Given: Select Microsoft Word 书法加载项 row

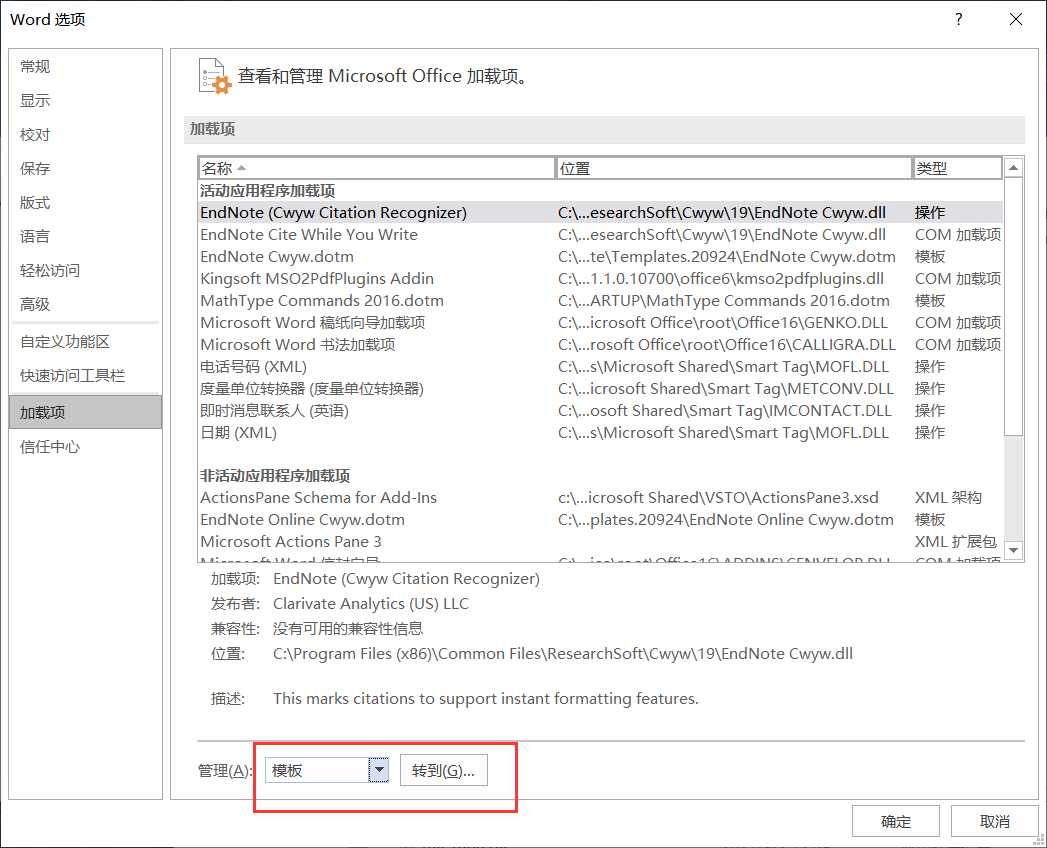Looking at the screenshot, I should pos(600,345).
